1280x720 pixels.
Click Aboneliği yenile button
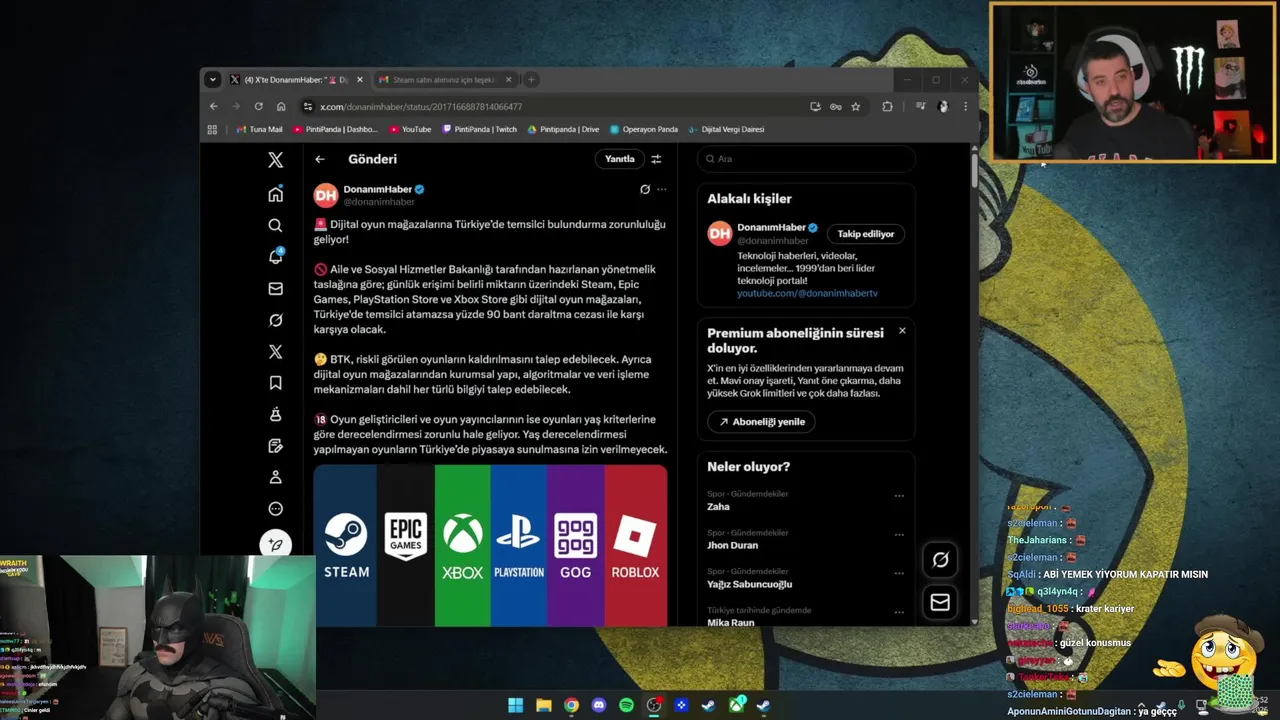(x=761, y=422)
